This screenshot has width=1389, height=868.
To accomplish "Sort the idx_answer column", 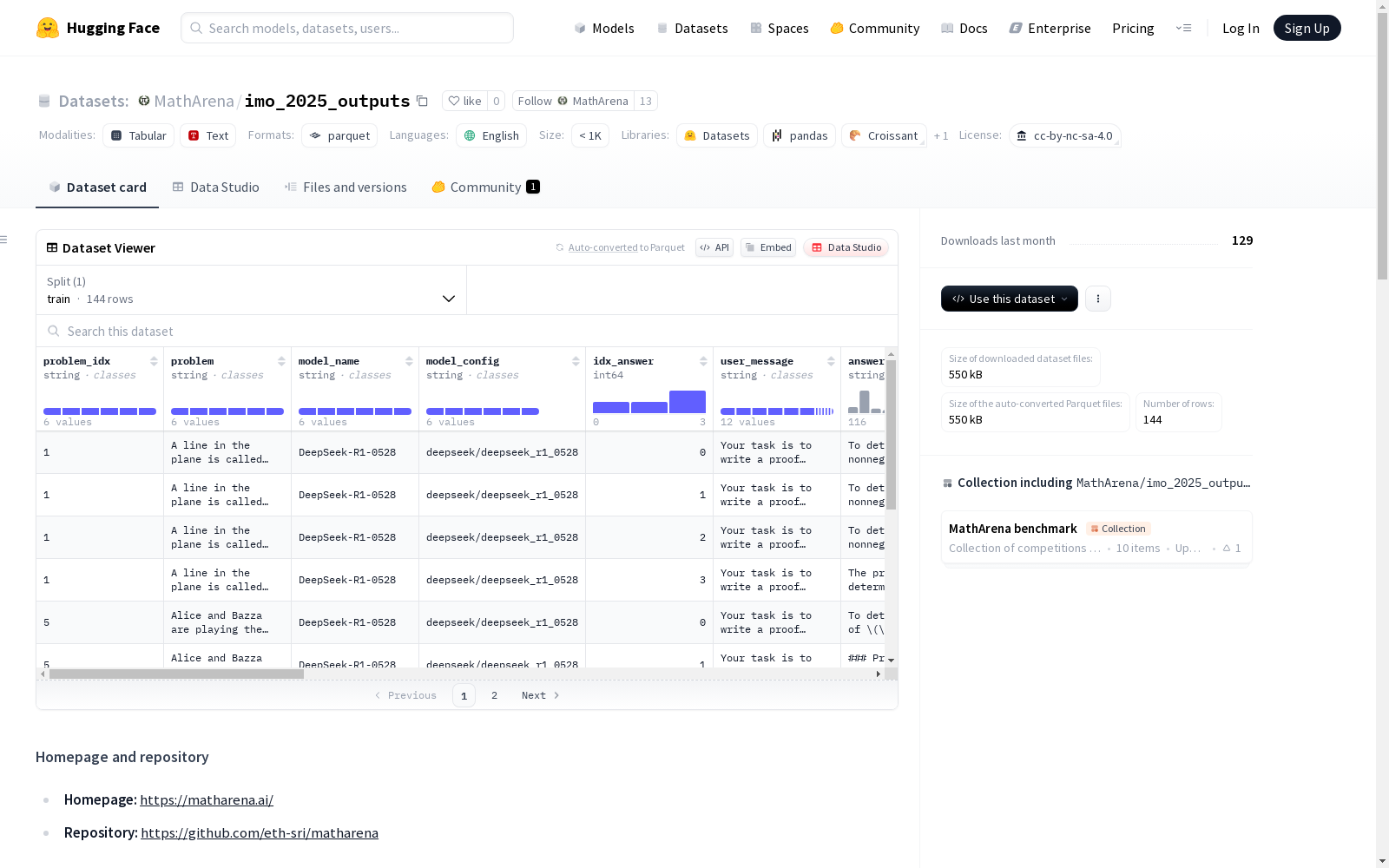I will pos(703,361).
